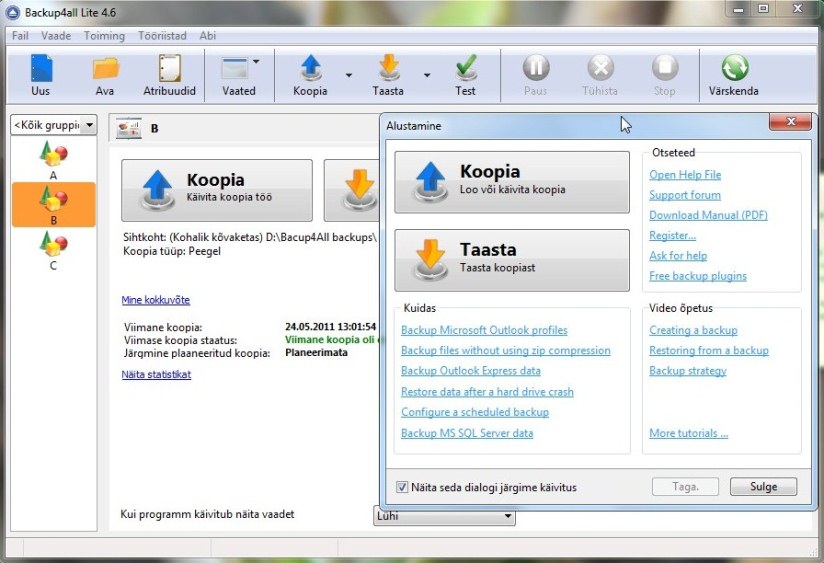Click the Koopia tüüp: Peegel text
The height and width of the screenshot is (563, 824).
click(172, 251)
